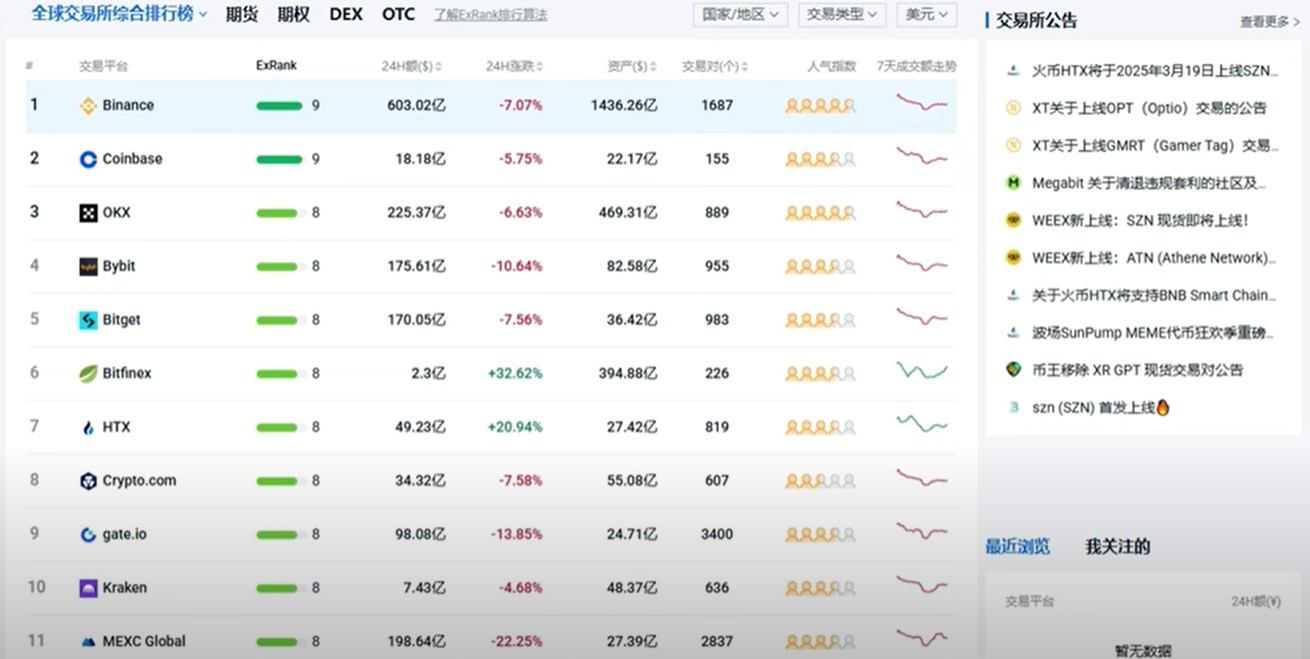This screenshot has width=1310, height=659.
Task: Open the XT关于上线GMRT (Gamer Tag) announcement
Action: click(x=1156, y=146)
